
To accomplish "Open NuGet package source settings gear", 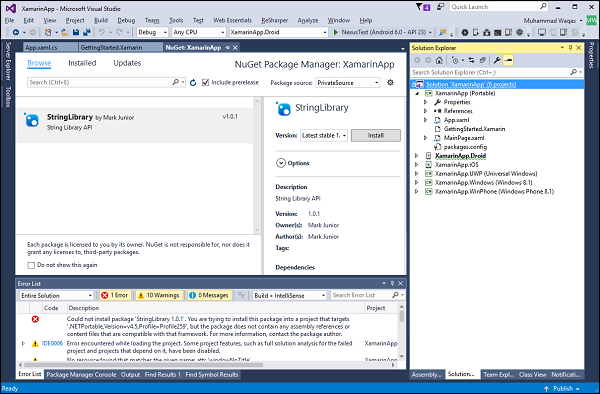I will coord(390,82).
